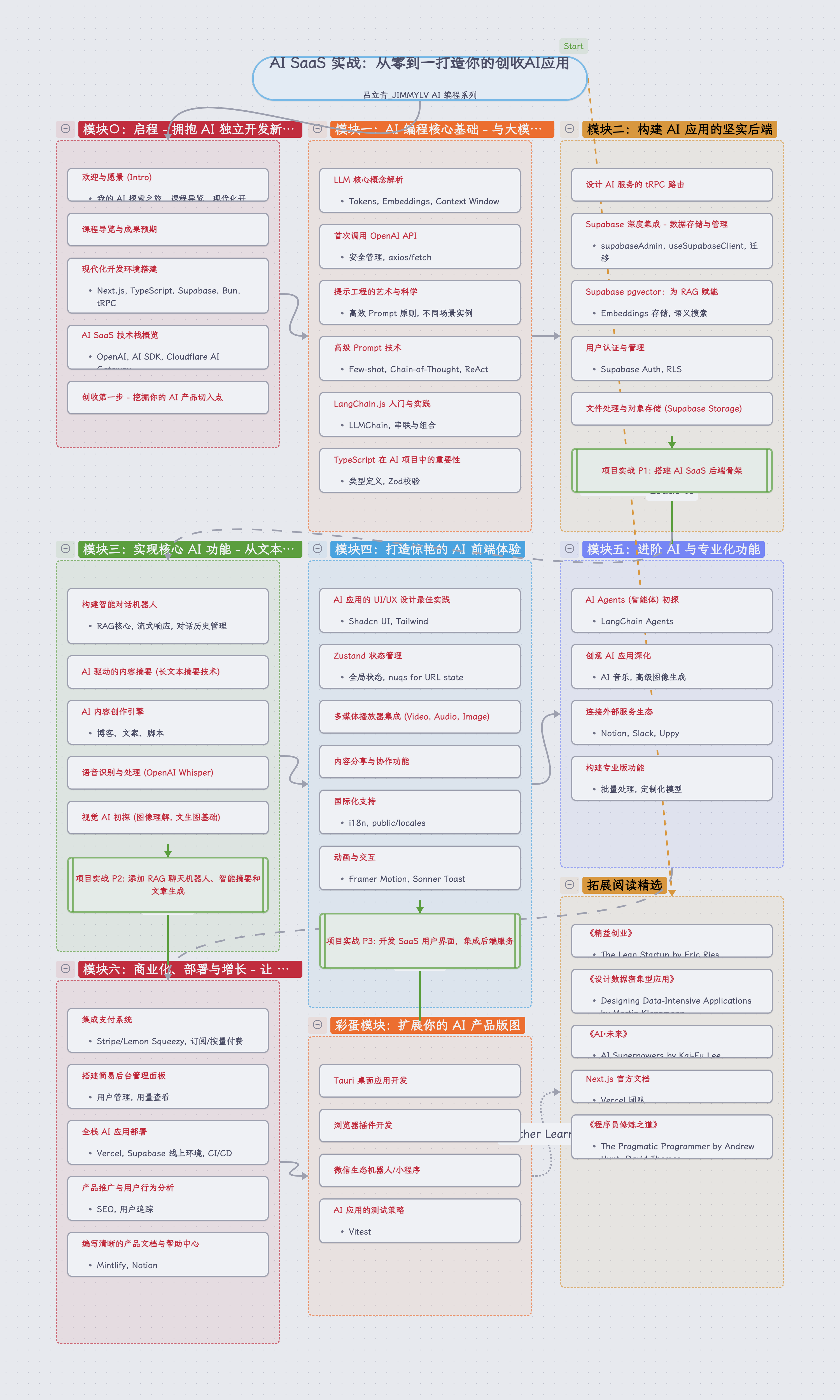840x1400 pixels.
Task: Select the 集成支付系统 card
Action: tap(167, 1030)
